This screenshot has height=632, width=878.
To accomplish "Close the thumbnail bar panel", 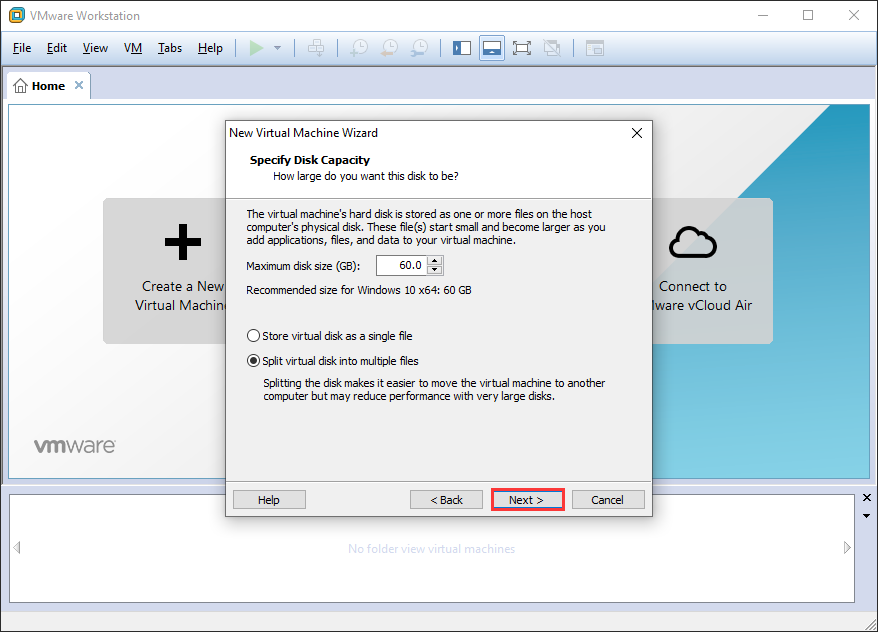I will pyautogui.click(x=867, y=498).
